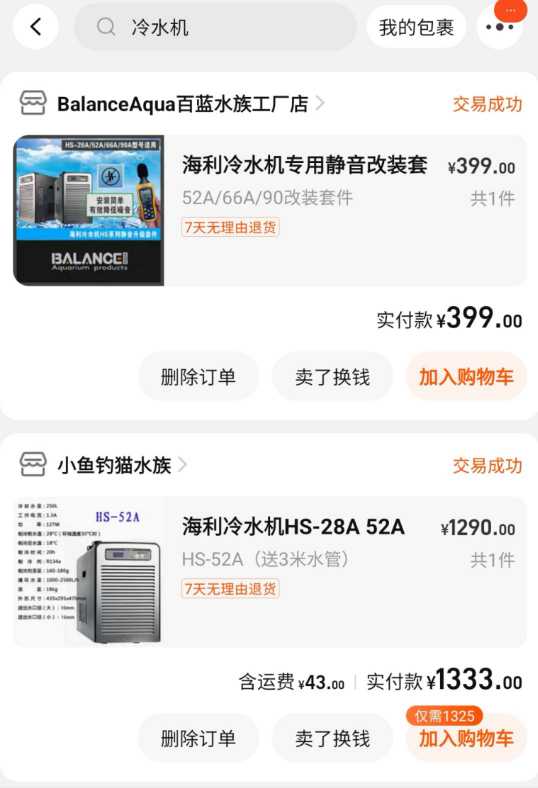The width and height of the screenshot is (538, 788).
Task: Add mod kit to cart 加入购物车
Action: tap(466, 377)
